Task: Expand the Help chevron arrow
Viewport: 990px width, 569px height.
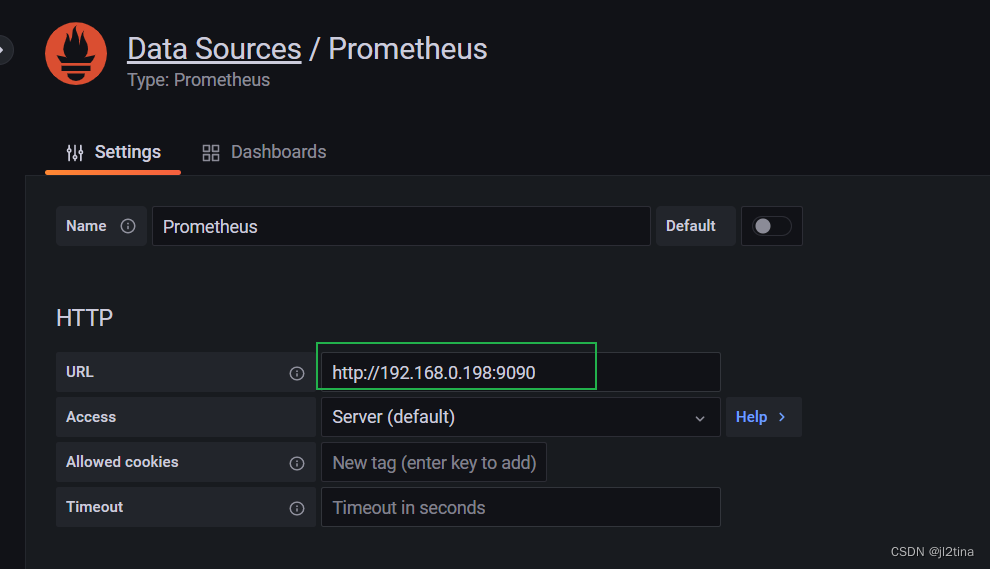Action: point(782,417)
